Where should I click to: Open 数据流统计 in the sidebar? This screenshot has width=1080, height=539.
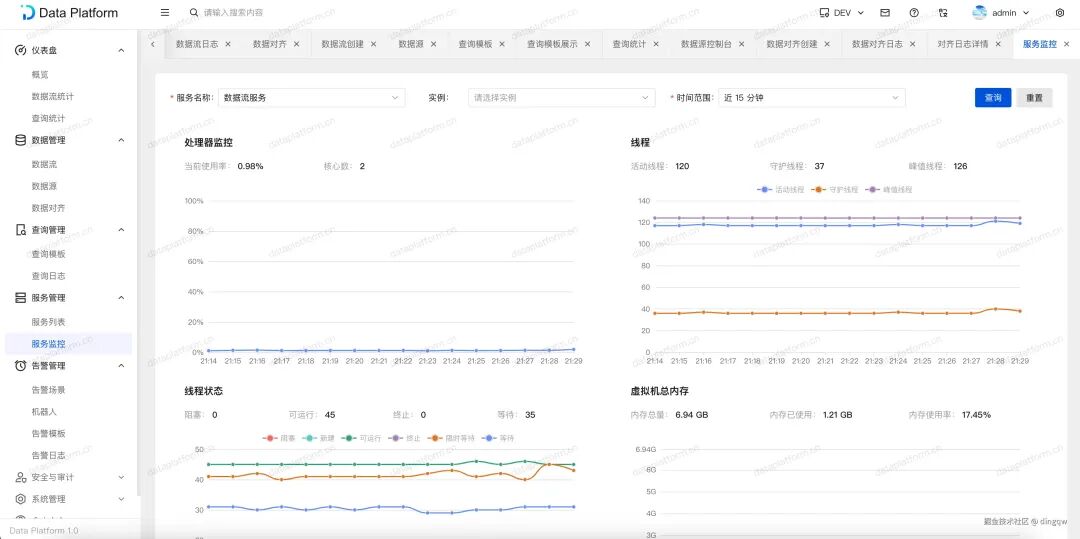click(52, 96)
